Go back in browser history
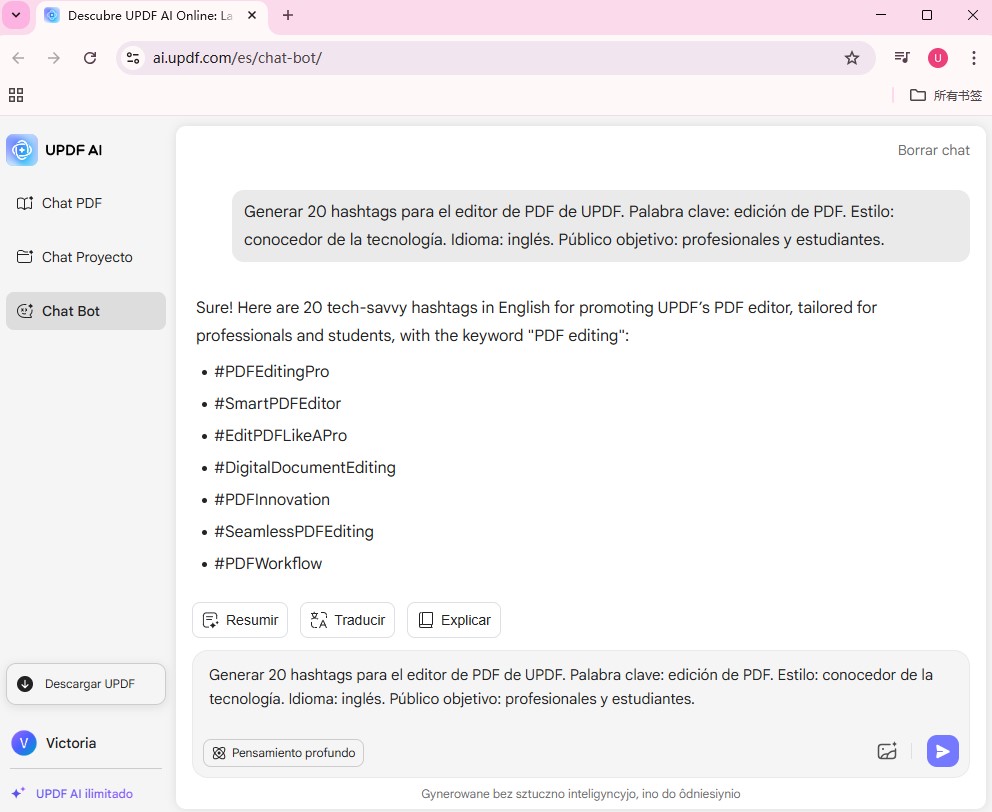The width and height of the screenshot is (992, 812). point(18,58)
